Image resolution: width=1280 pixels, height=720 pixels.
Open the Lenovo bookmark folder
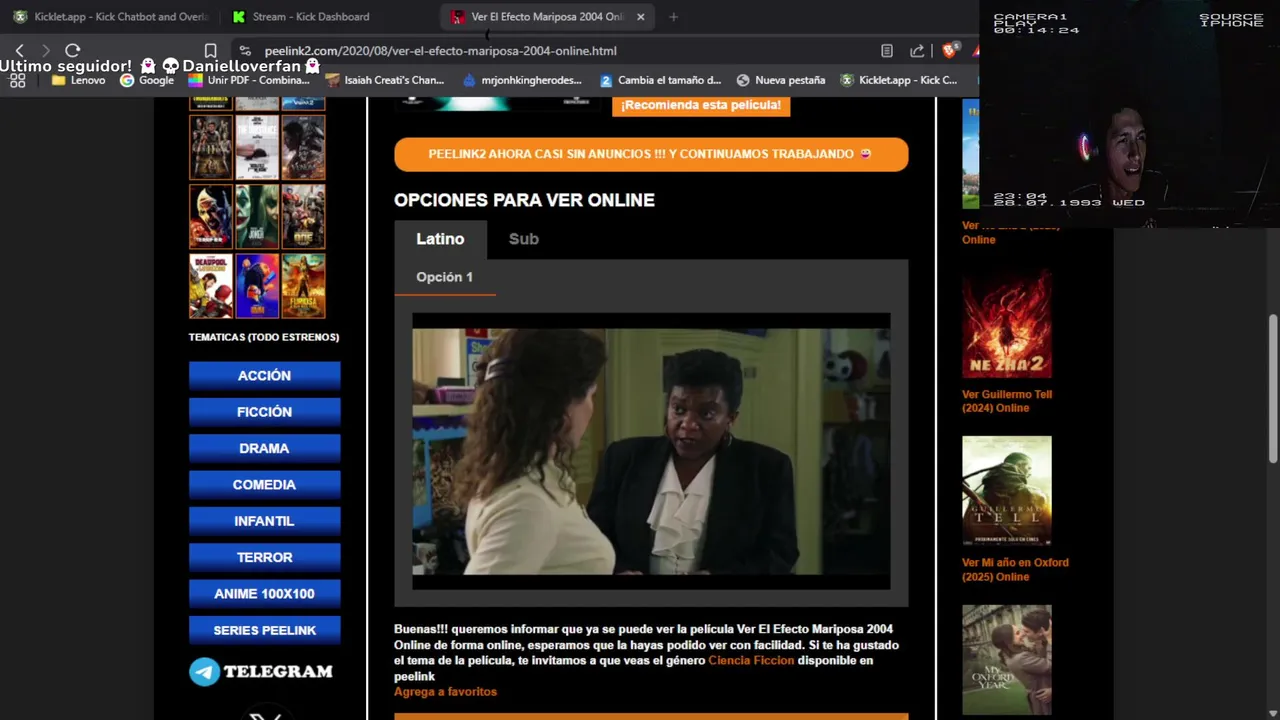pos(78,80)
